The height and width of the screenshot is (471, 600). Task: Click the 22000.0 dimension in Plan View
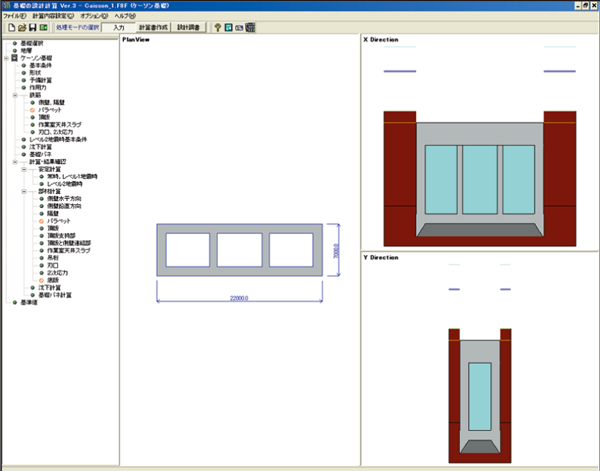(239, 298)
